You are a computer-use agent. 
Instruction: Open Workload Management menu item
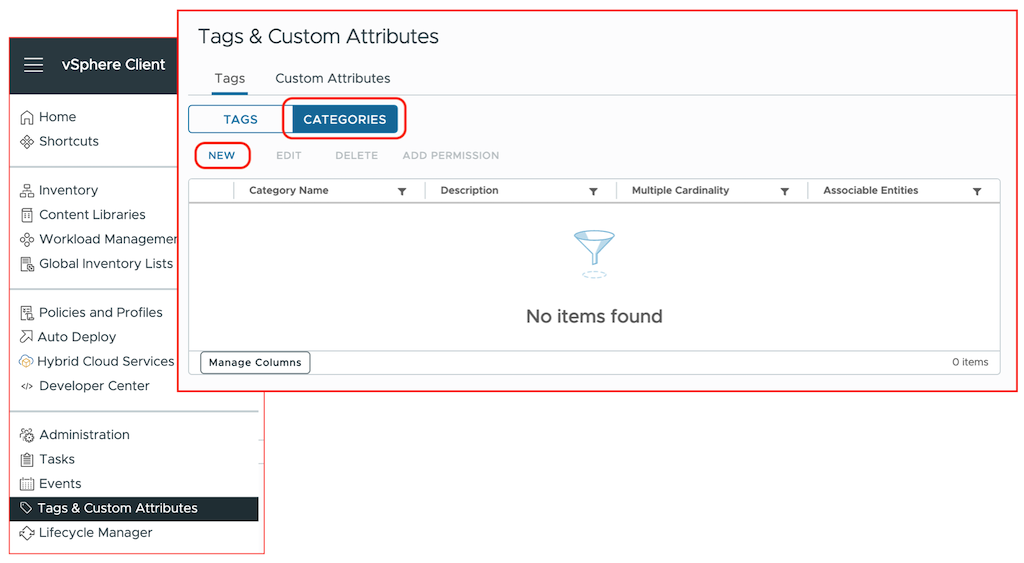point(108,239)
